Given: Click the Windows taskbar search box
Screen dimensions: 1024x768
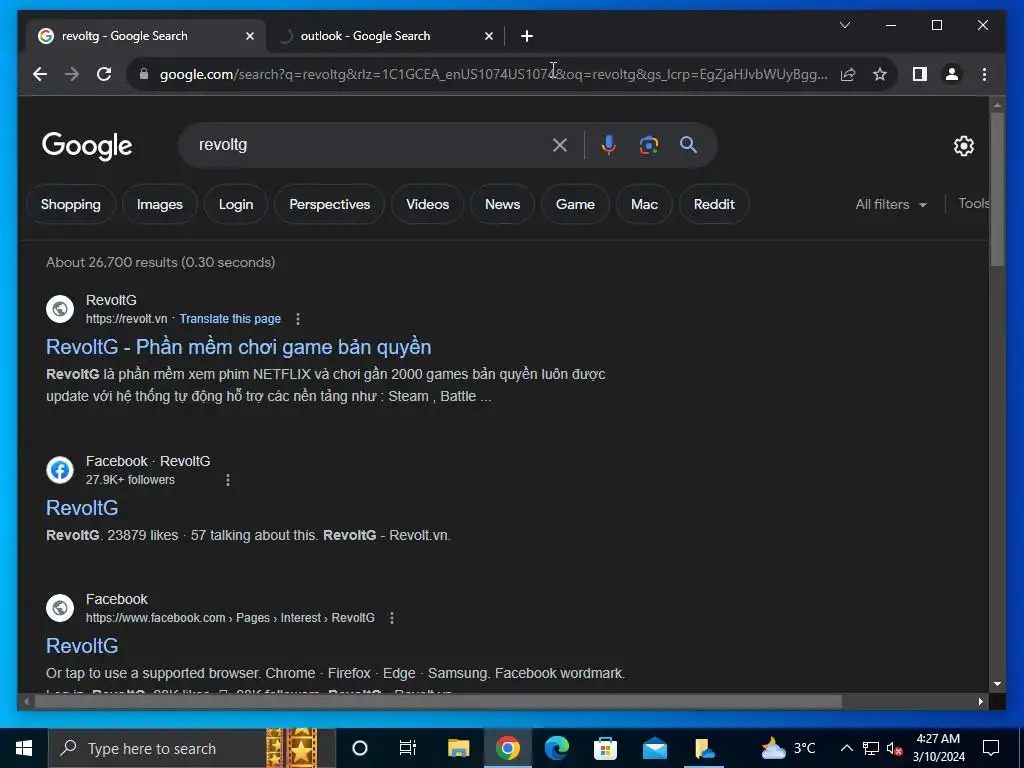Looking at the screenshot, I should point(191,748).
